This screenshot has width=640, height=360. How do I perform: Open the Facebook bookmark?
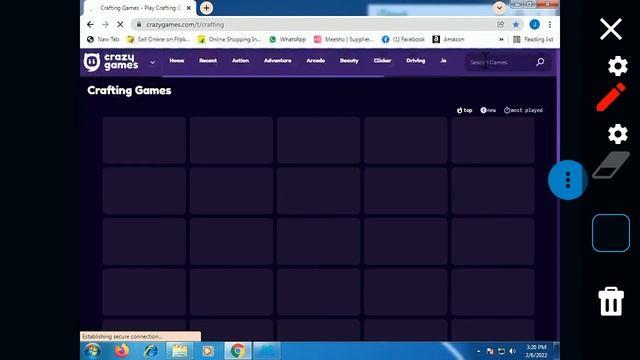403,39
